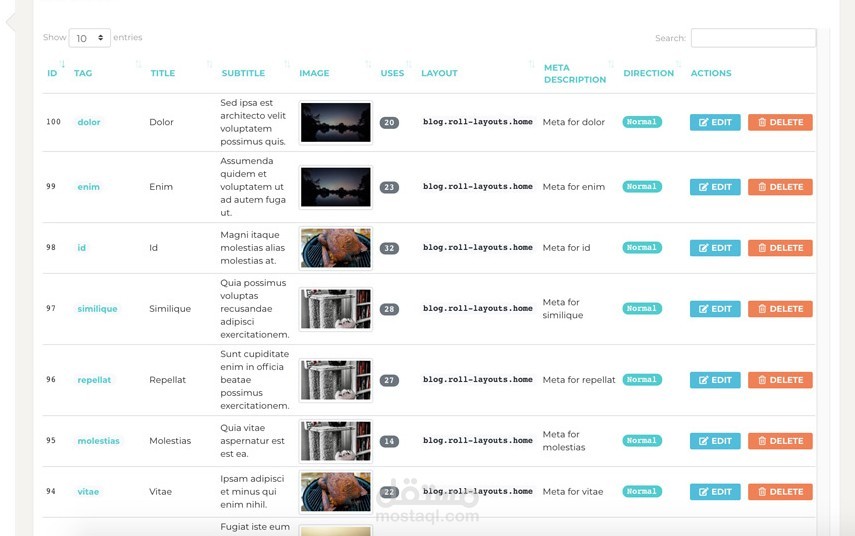This screenshot has width=855, height=536.
Task: Open the repellat row image thumbnail
Action: click(x=335, y=380)
